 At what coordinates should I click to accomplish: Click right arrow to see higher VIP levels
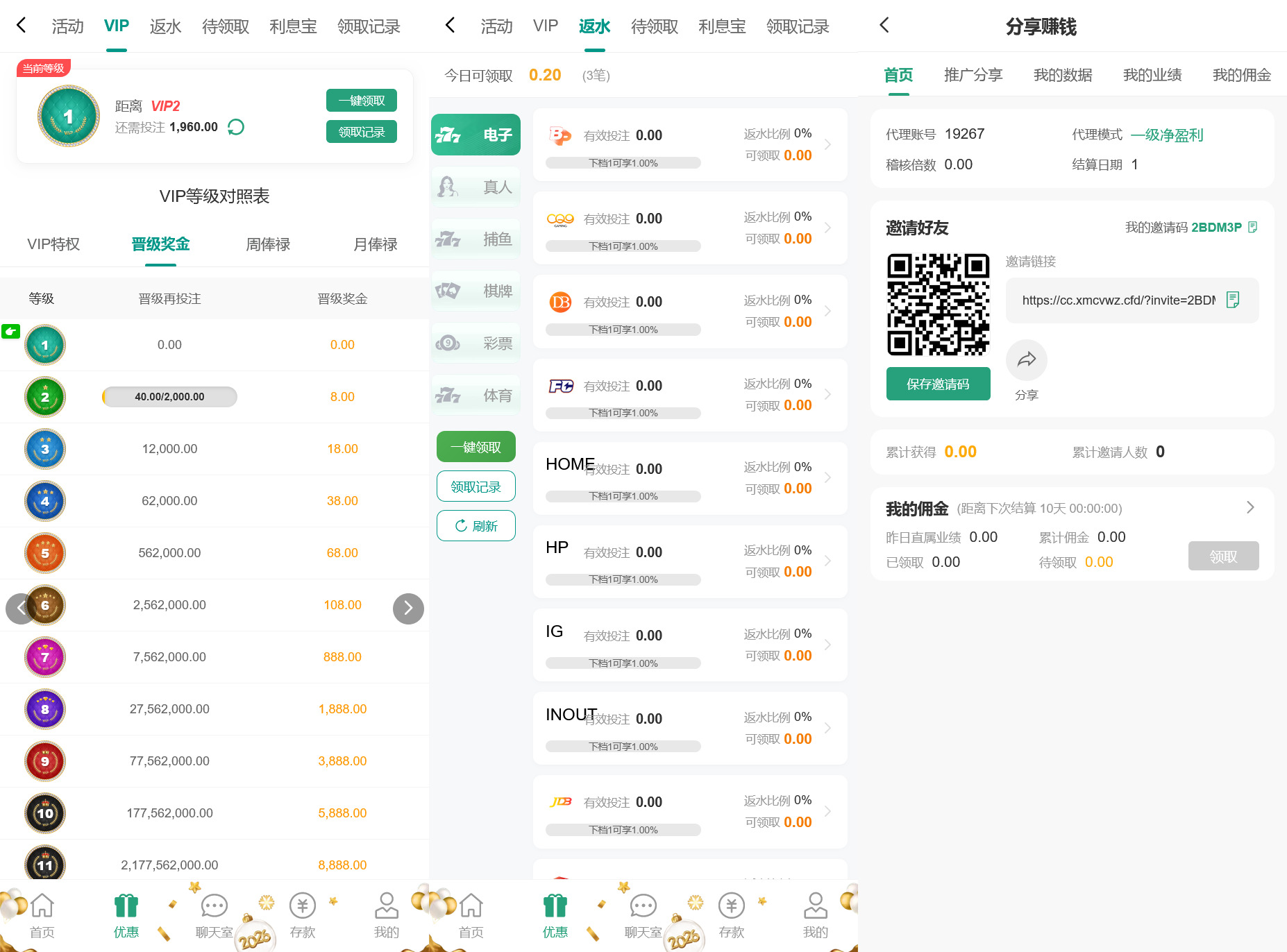[x=408, y=608]
